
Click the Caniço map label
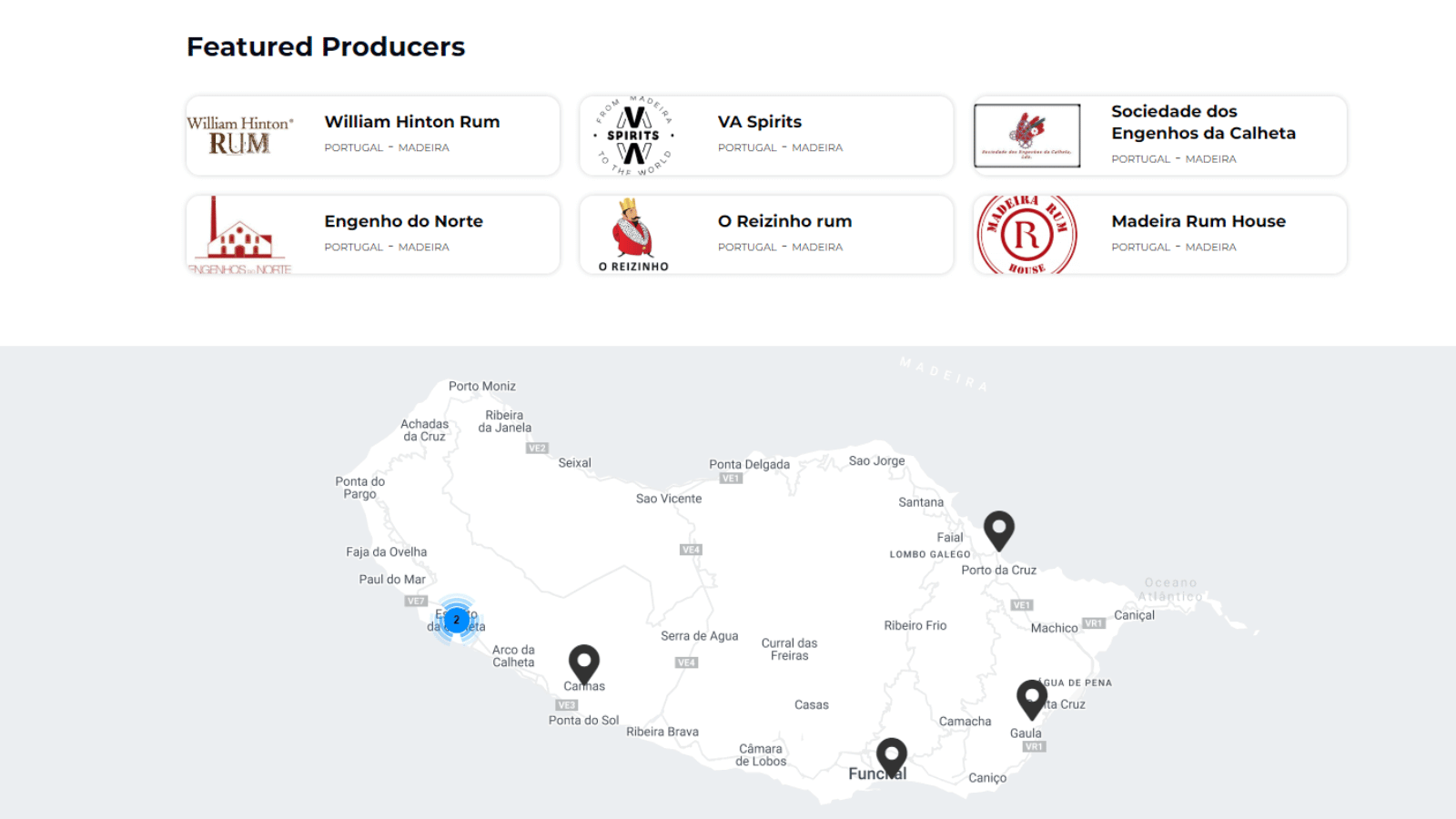click(x=987, y=778)
